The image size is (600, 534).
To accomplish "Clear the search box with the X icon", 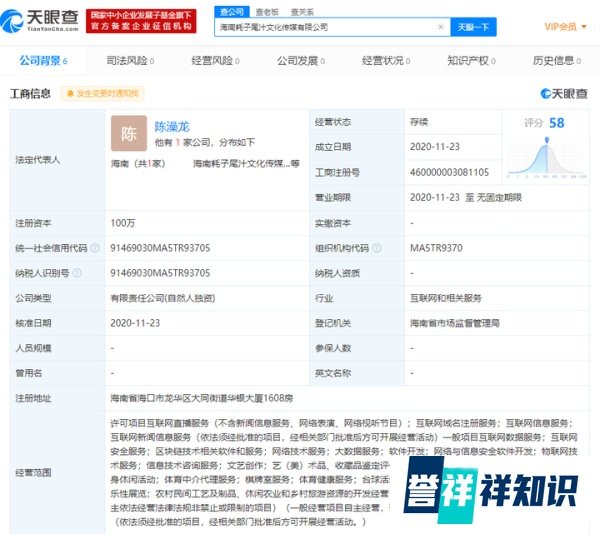I will [440, 27].
